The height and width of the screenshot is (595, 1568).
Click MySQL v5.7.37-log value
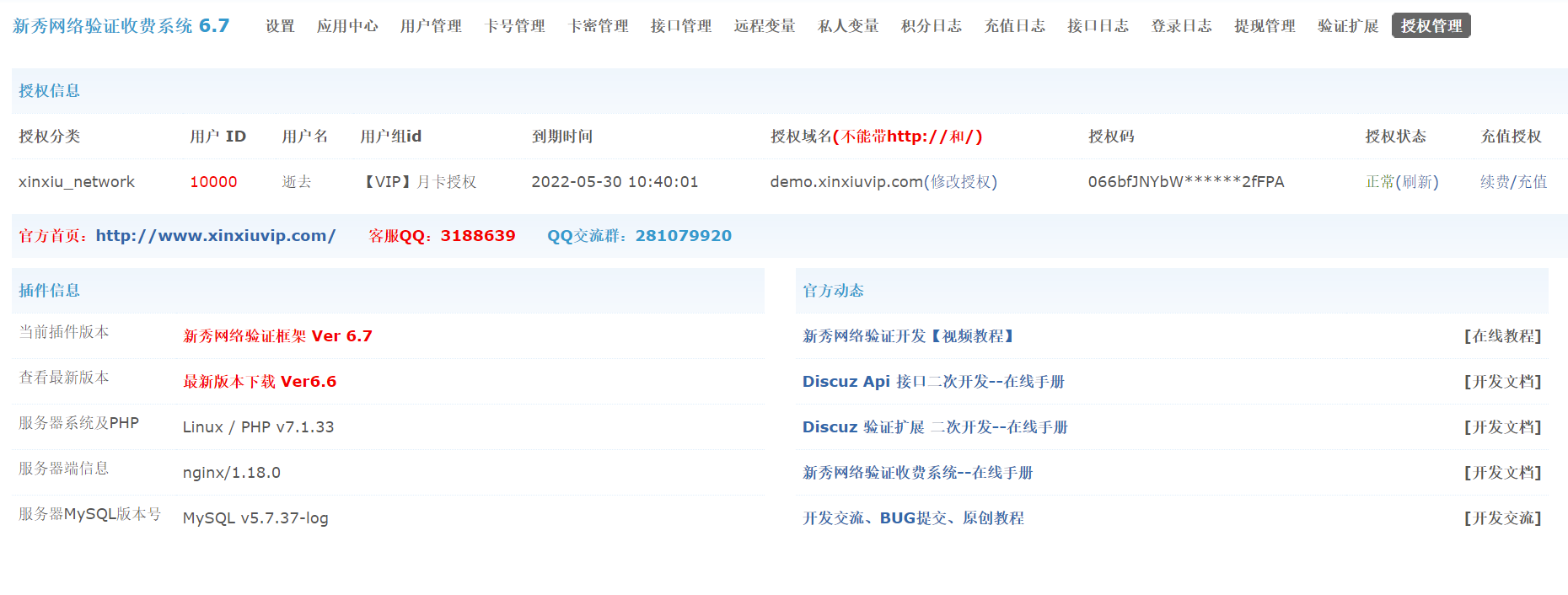(255, 518)
